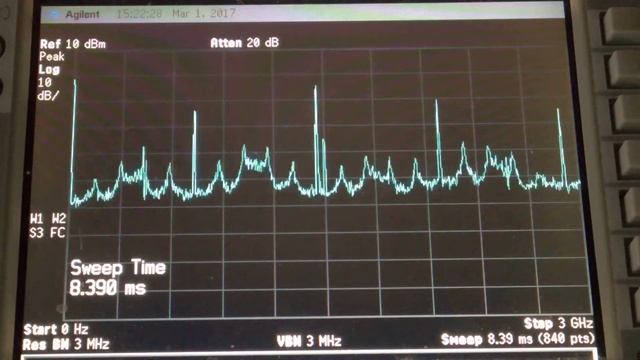The image size is (640, 360).
Task: Select the Peak detector mode label
Action: point(52,57)
